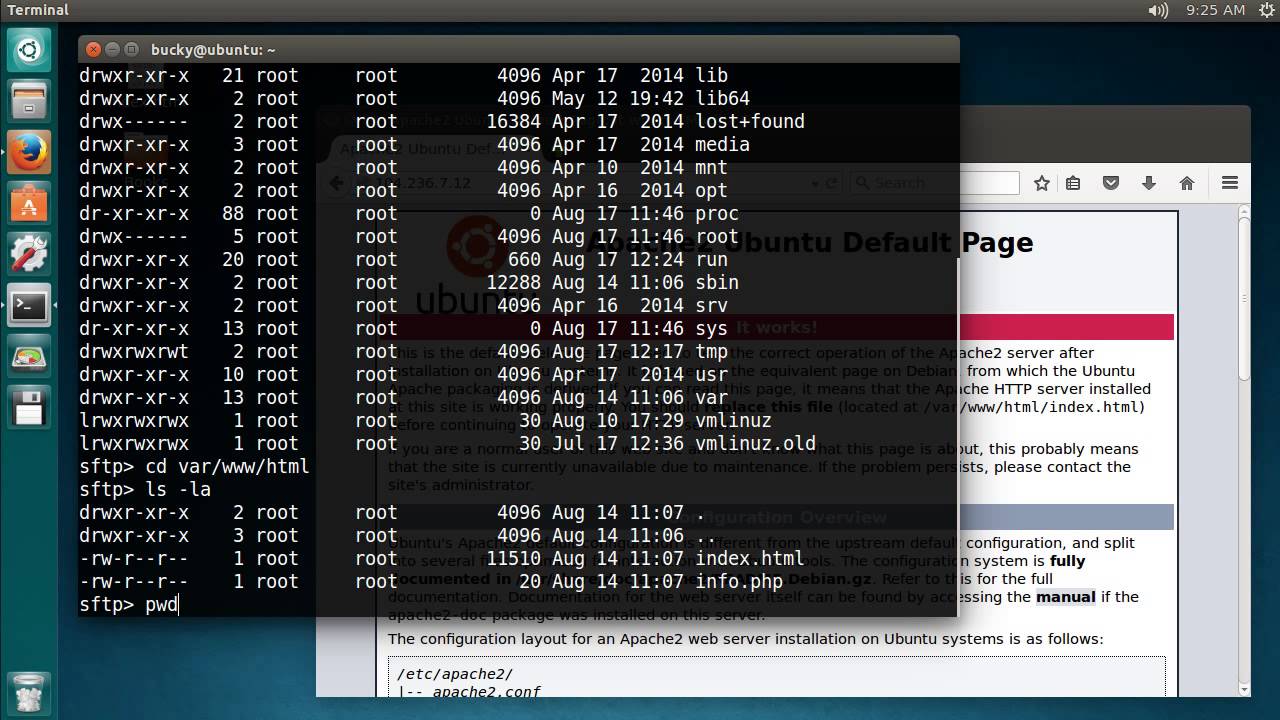Switch to Firefox from the launcher
This screenshot has height=720, width=1280.
(x=29, y=153)
